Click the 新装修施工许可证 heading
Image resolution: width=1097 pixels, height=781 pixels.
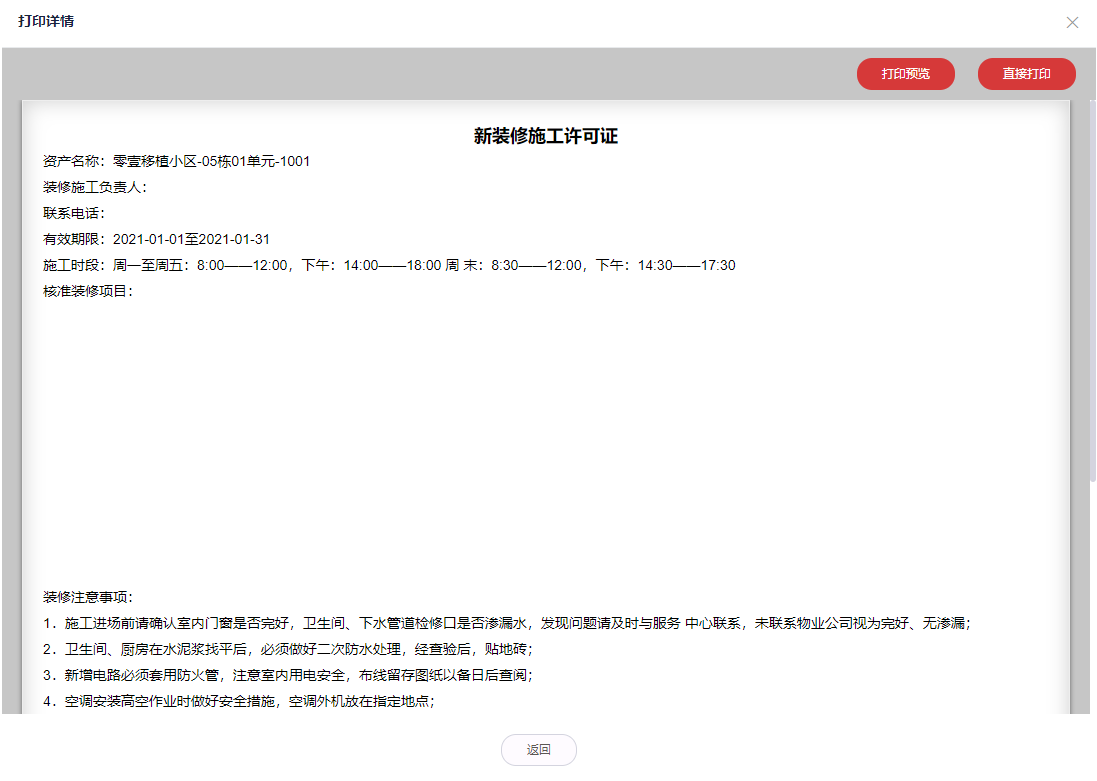point(546,136)
